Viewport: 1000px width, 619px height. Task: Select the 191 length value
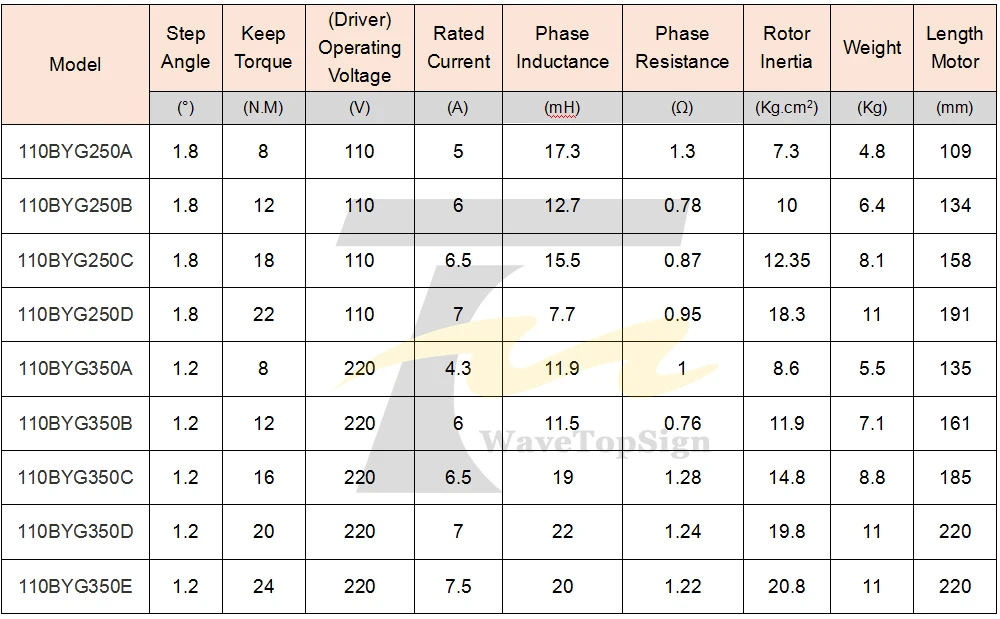click(955, 314)
